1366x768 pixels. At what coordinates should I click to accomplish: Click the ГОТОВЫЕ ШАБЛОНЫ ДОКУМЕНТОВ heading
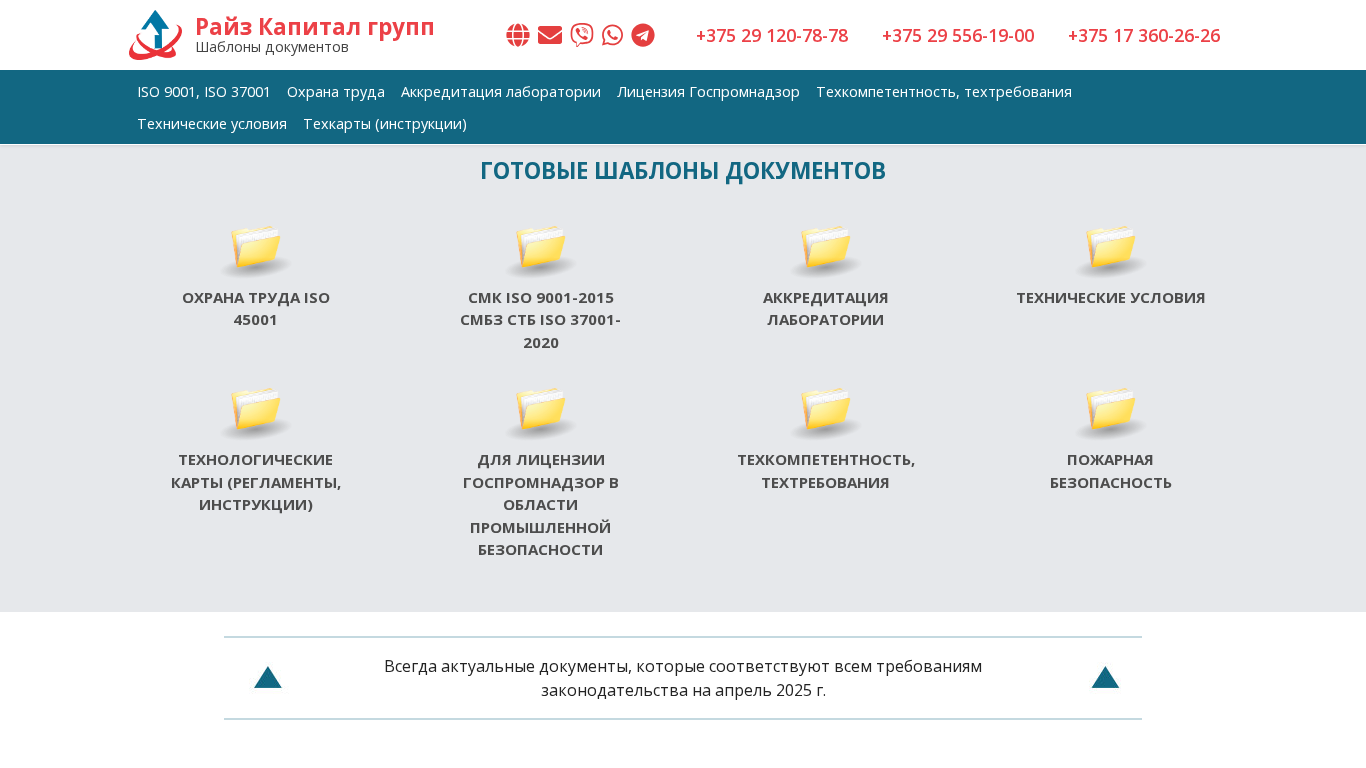coord(683,171)
